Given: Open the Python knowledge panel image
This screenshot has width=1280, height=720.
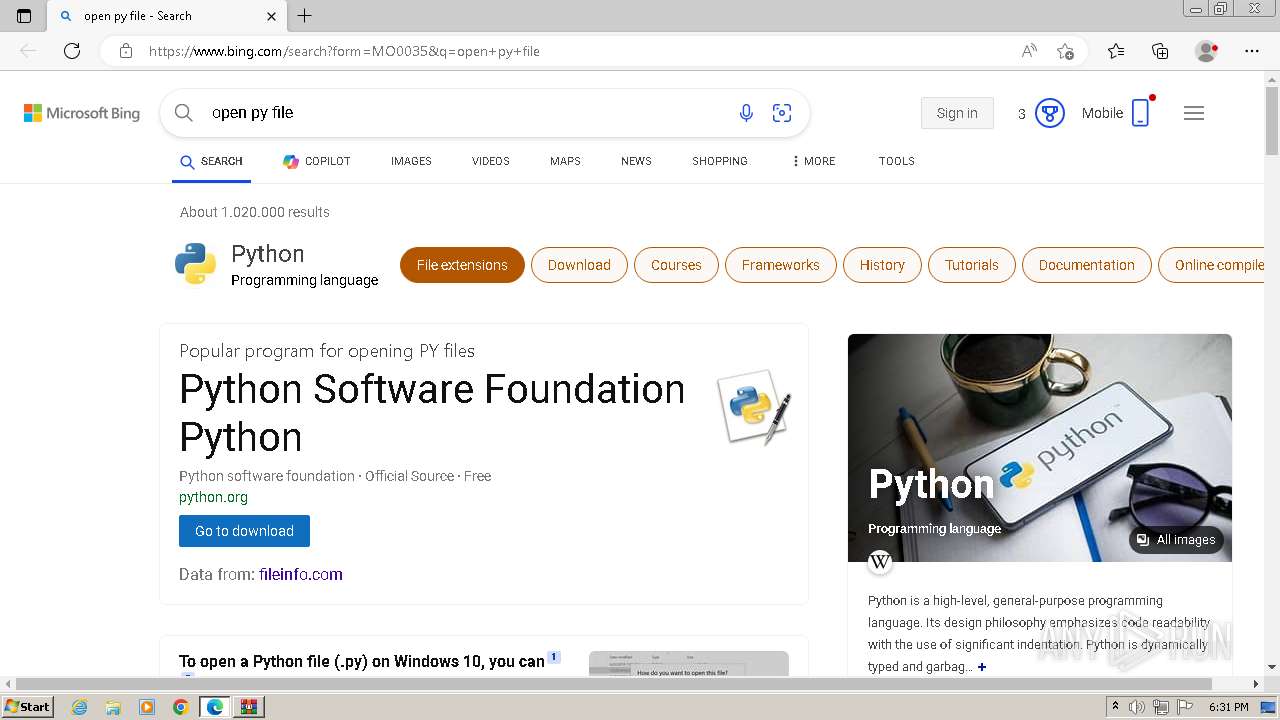Looking at the screenshot, I should pos(1040,448).
